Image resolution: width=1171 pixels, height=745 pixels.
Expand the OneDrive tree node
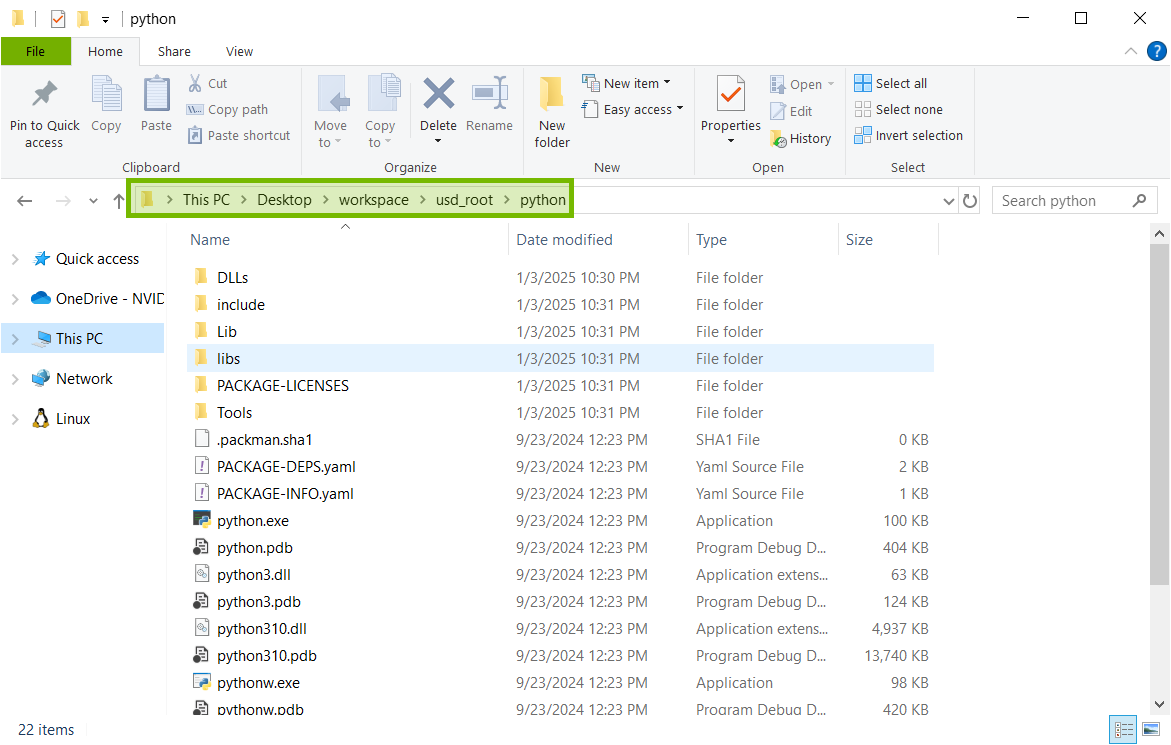point(15,299)
